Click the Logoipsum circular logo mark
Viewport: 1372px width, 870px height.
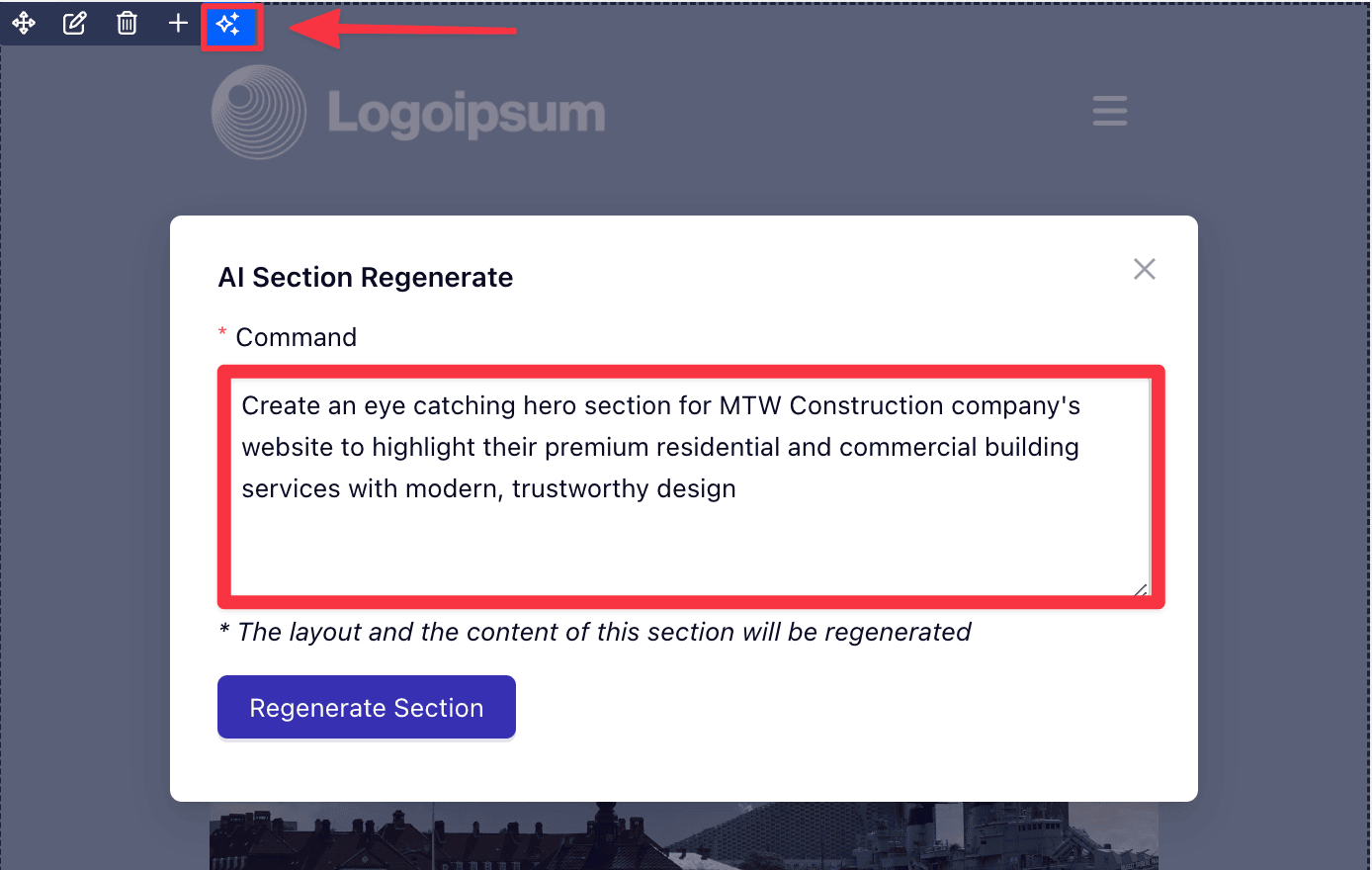[257, 112]
